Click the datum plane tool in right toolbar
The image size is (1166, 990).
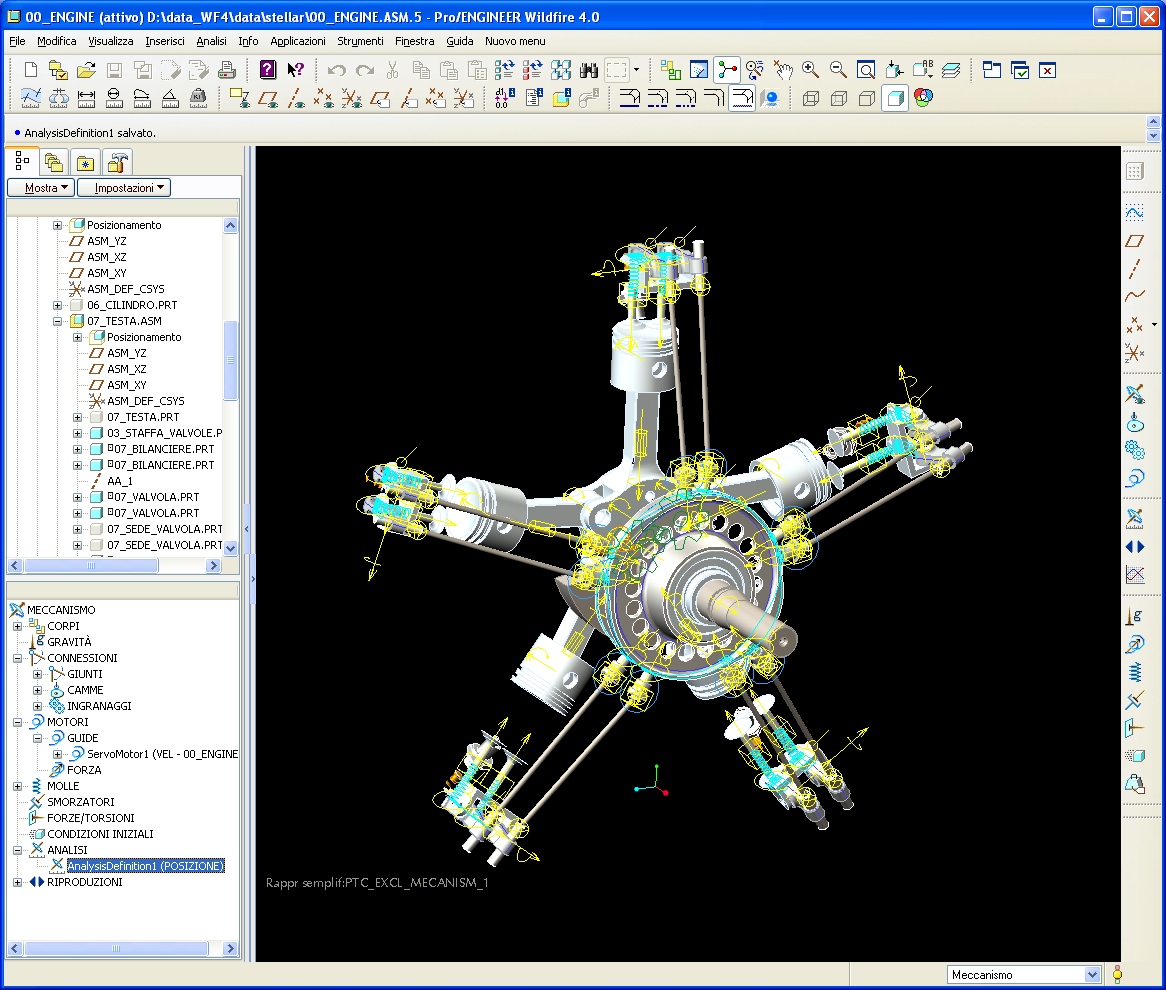[x=1135, y=241]
